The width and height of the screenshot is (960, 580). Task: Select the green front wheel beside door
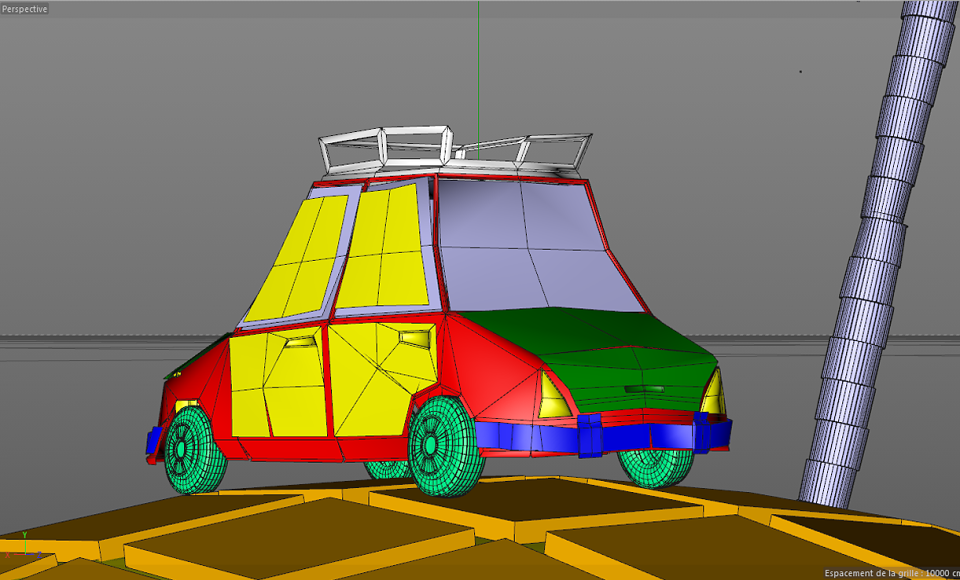pos(444,445)
